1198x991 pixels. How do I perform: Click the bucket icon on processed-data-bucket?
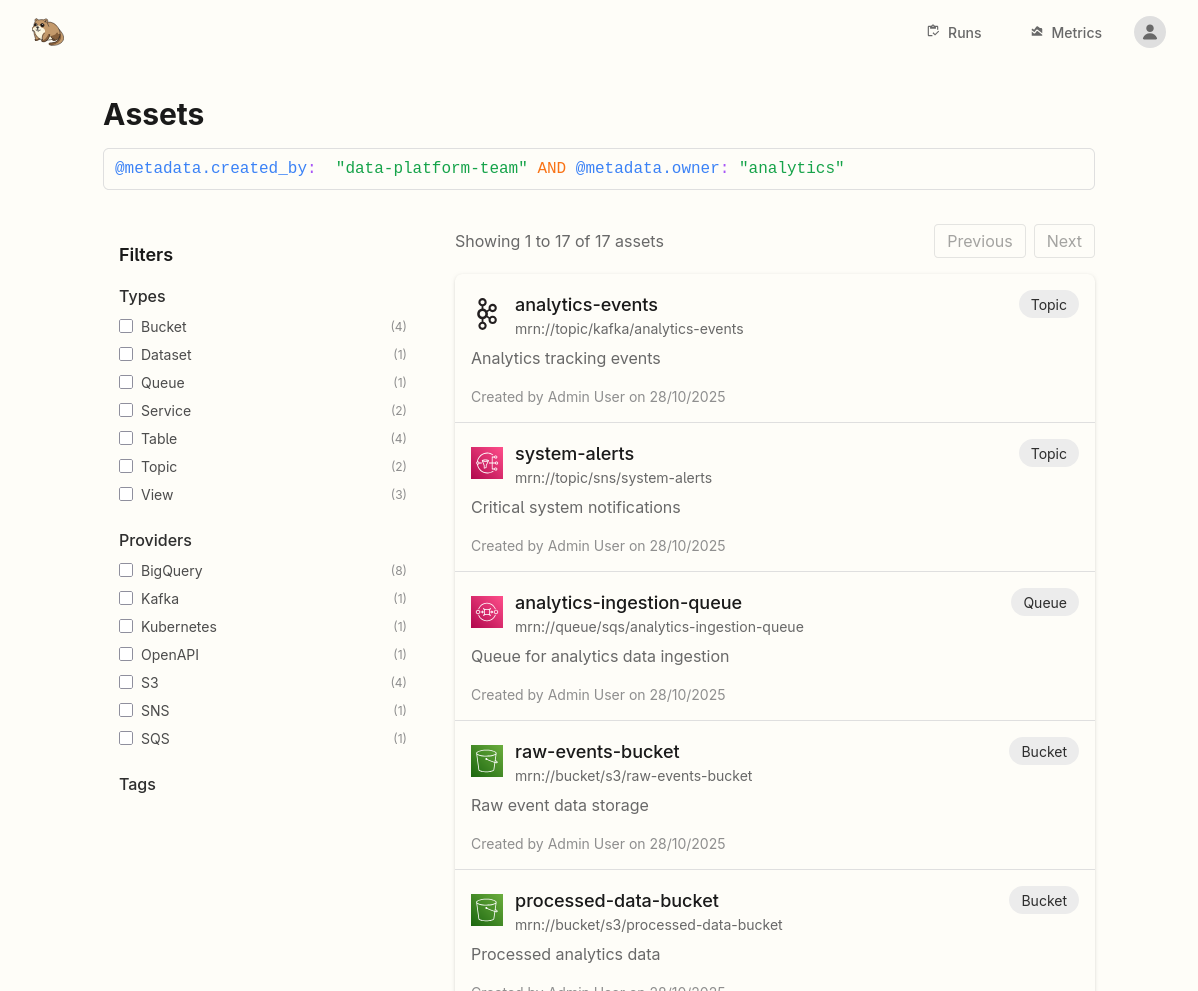click(x=487, y=910)
